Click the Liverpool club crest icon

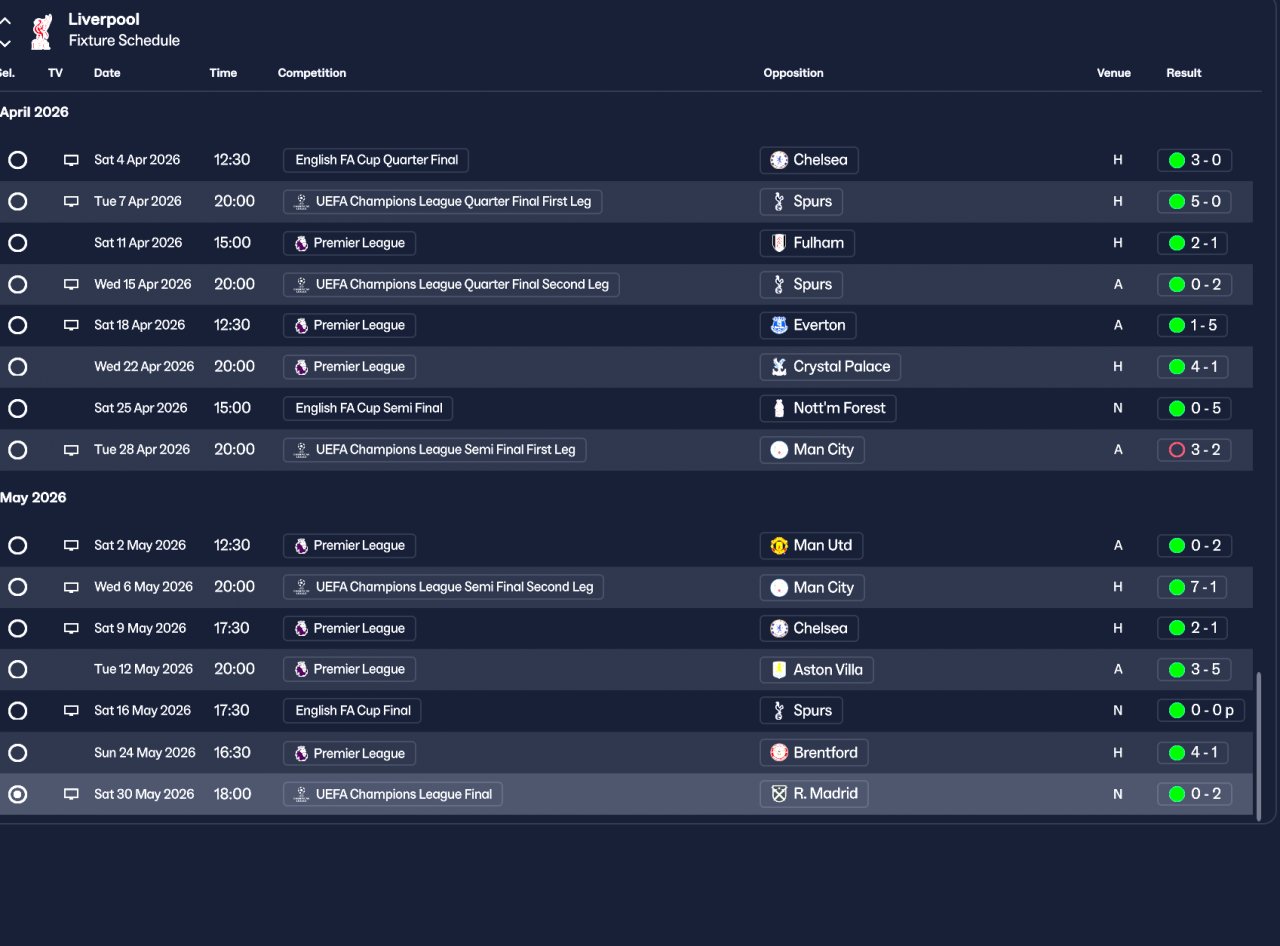click(x=41, y=31)
